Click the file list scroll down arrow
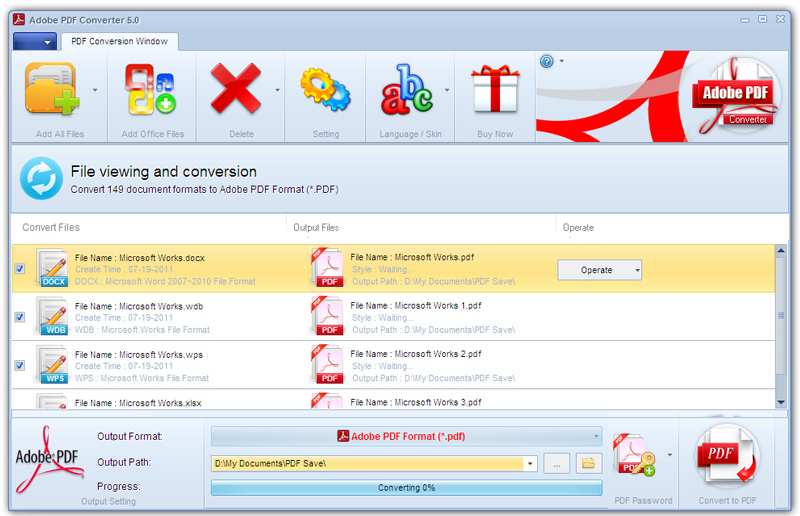Screen dimensions: 800x516 781,403
